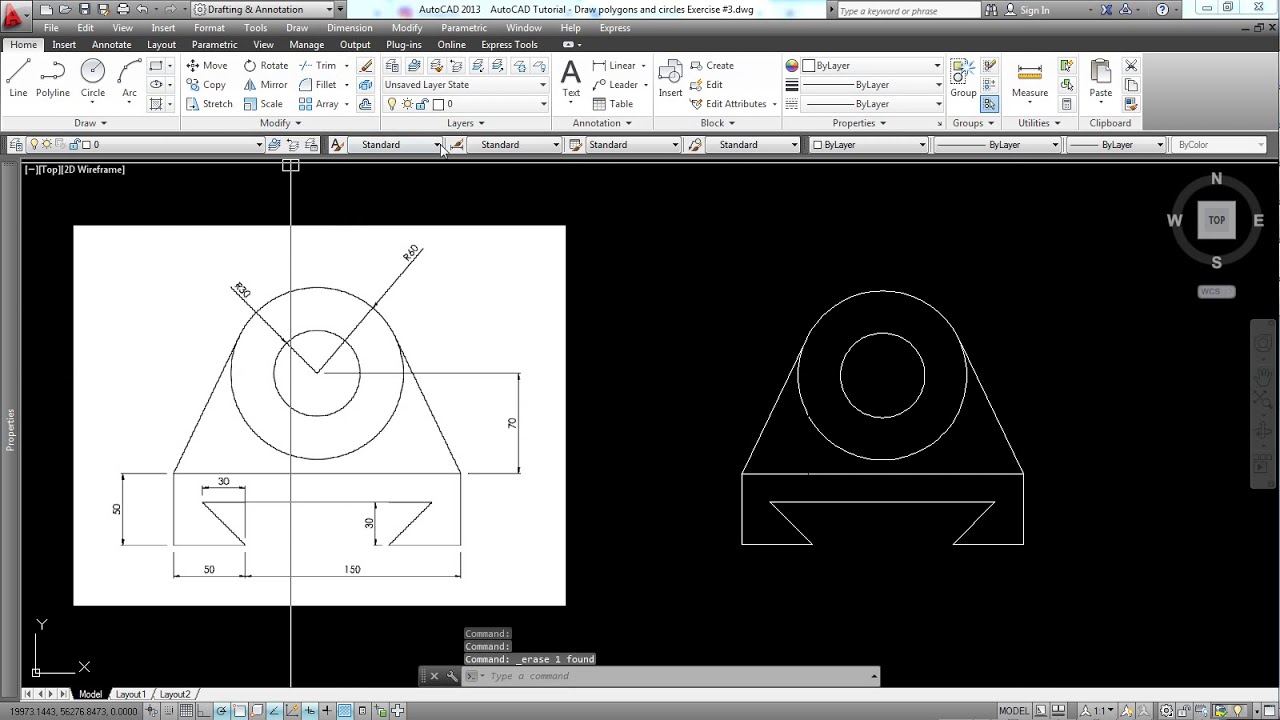
Task: Open Unsaved Layer State dropdown
Action: [x=465, y=85]
